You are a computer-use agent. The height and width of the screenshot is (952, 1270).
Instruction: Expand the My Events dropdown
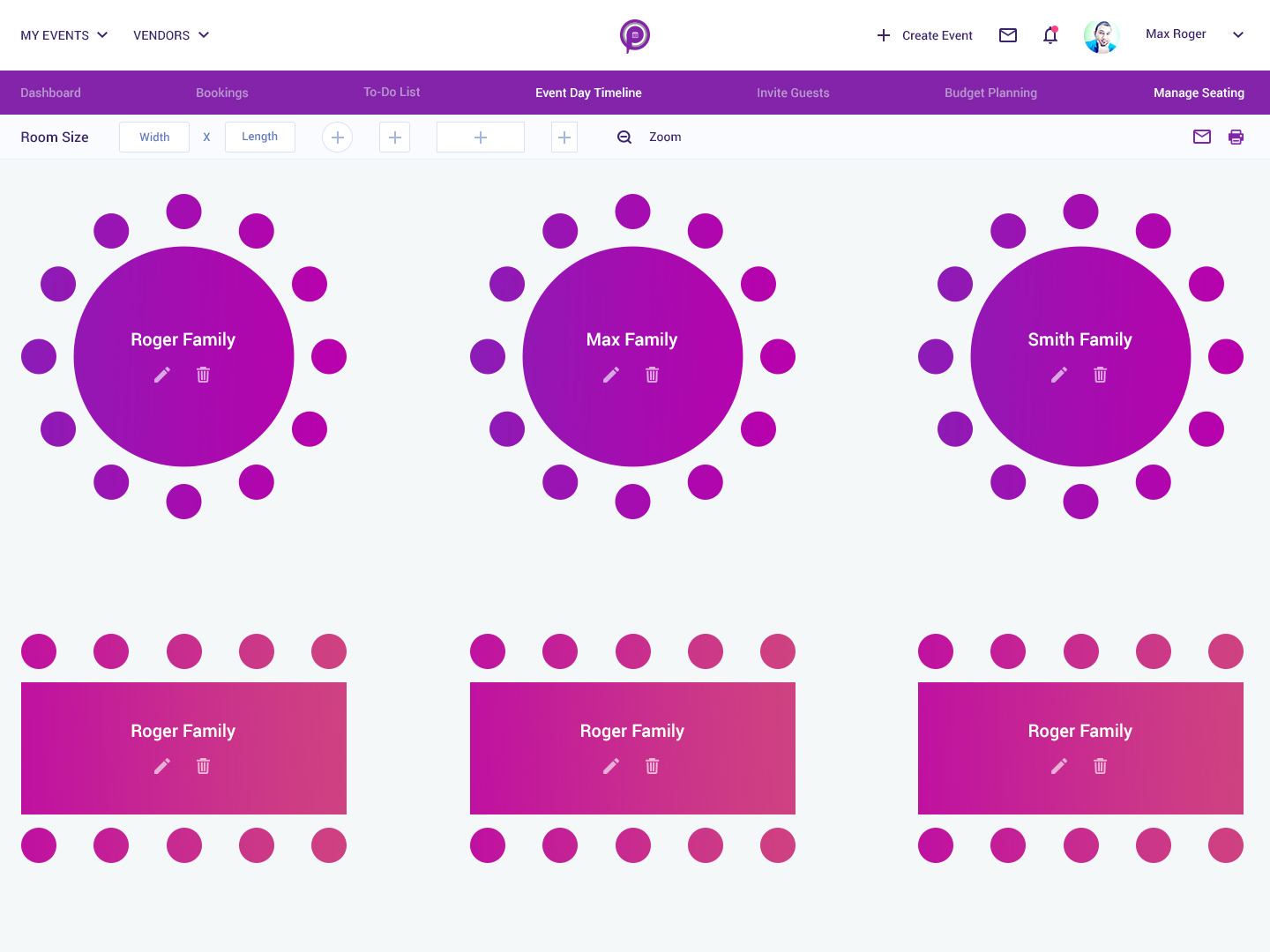64,35
